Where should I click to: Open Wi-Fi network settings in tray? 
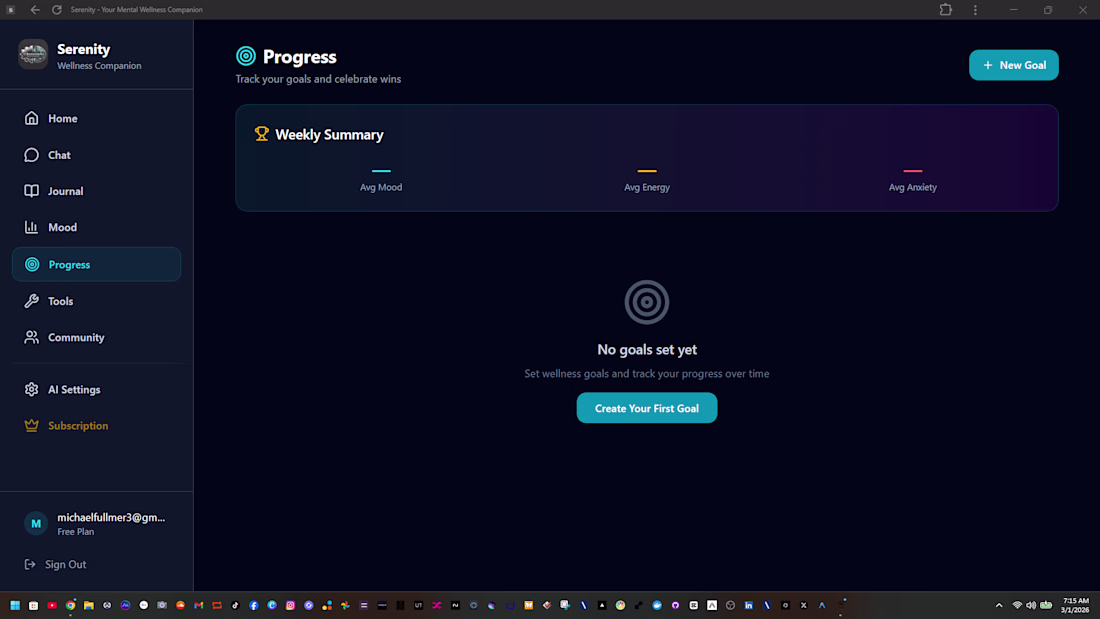pos(1017,605)
